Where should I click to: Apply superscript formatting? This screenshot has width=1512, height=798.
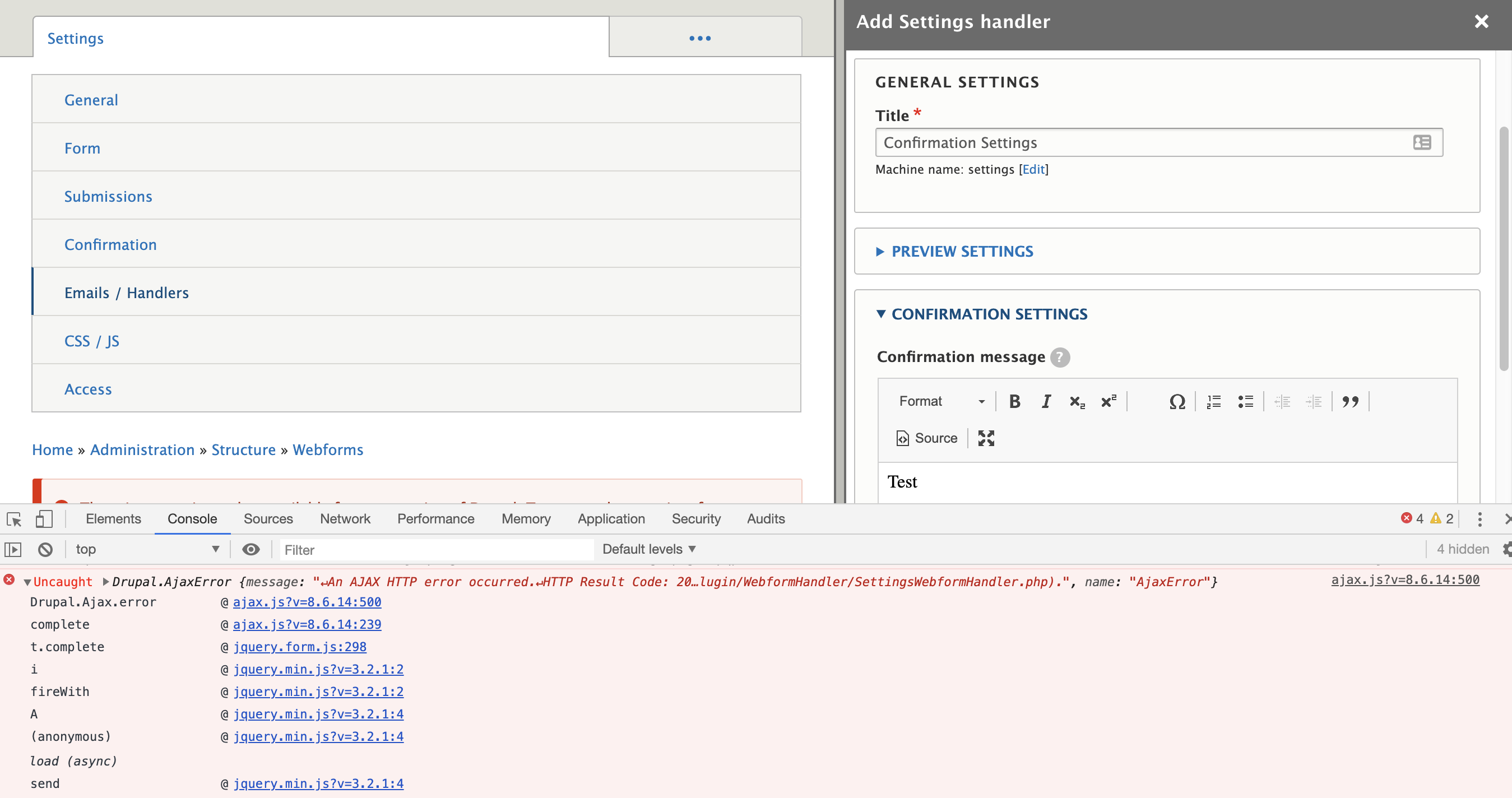[1108, 401]
